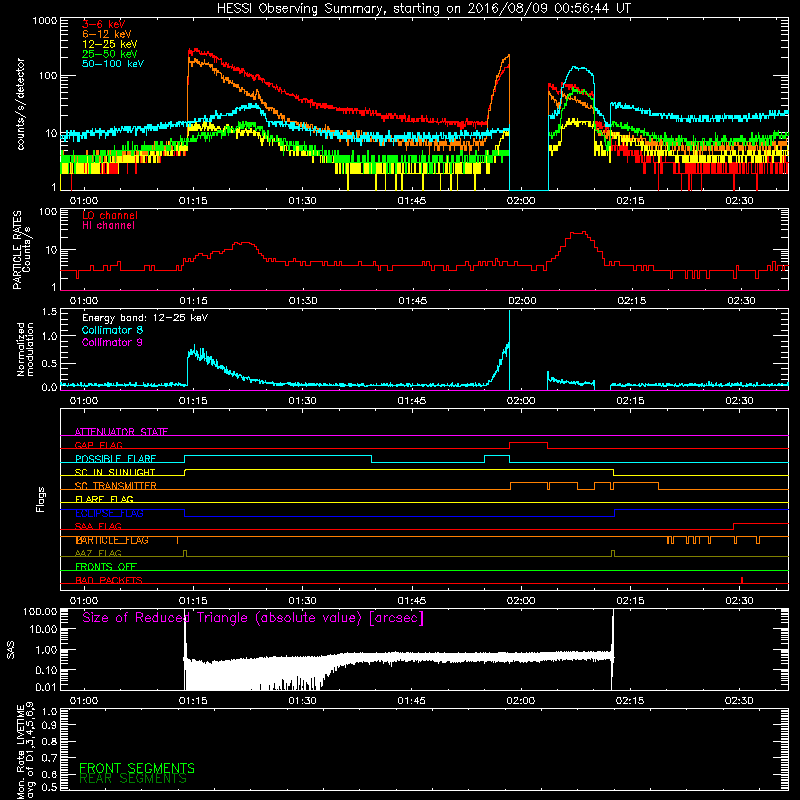Click the REAR SEGMENTS legend label

133,779
